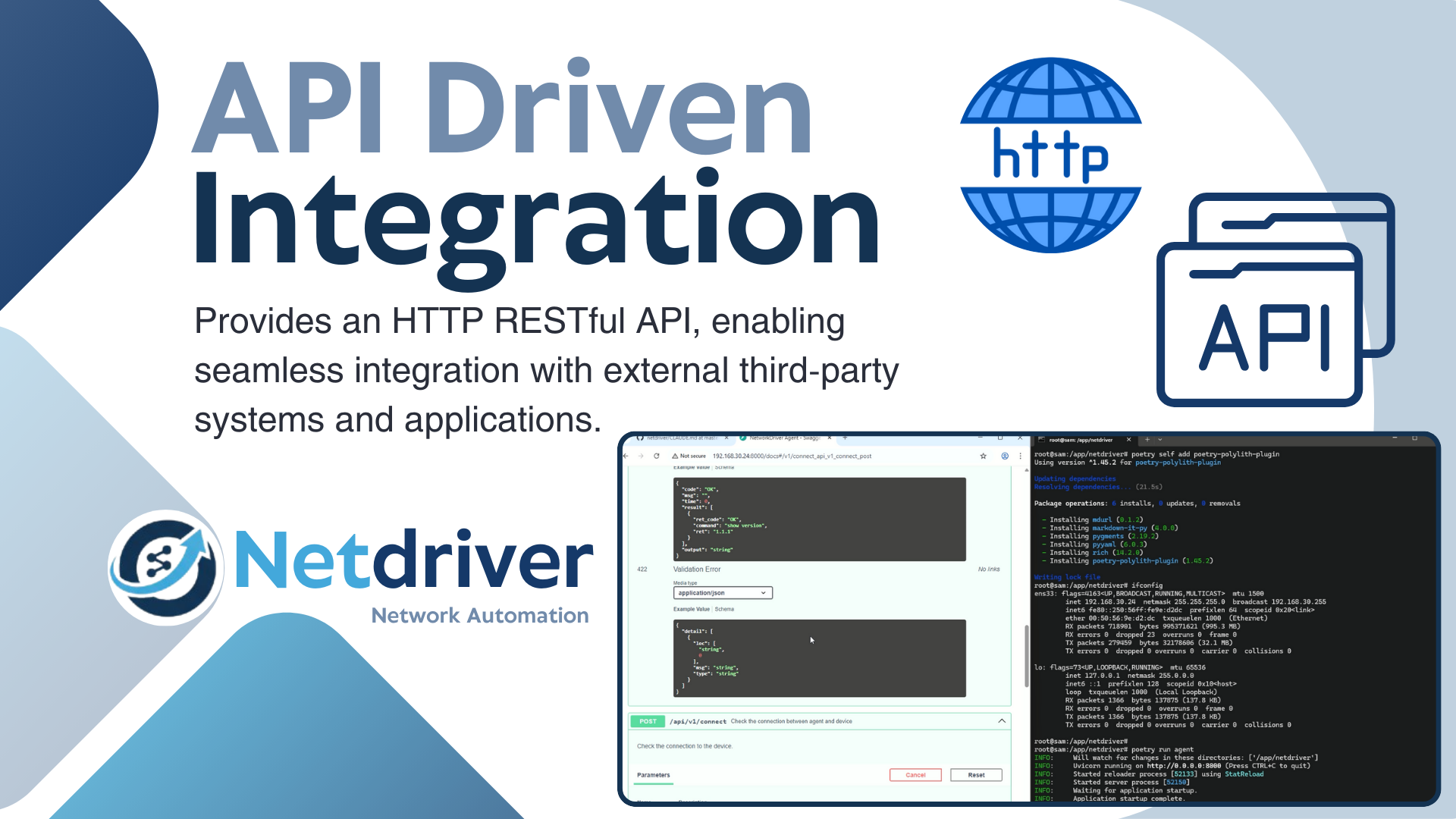Bookmark the page using the star icon
This screenshot has height=819, width=1456.
click(x=984, y=456)
